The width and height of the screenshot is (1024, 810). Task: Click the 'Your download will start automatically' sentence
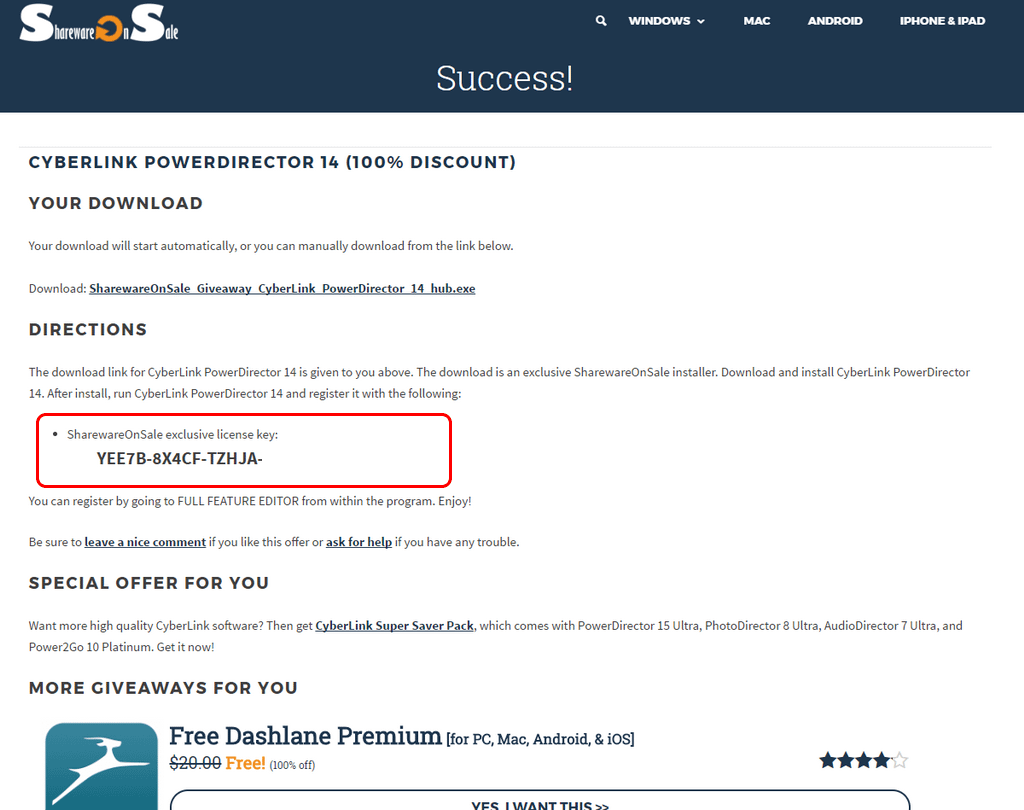(x=271, y=246)
